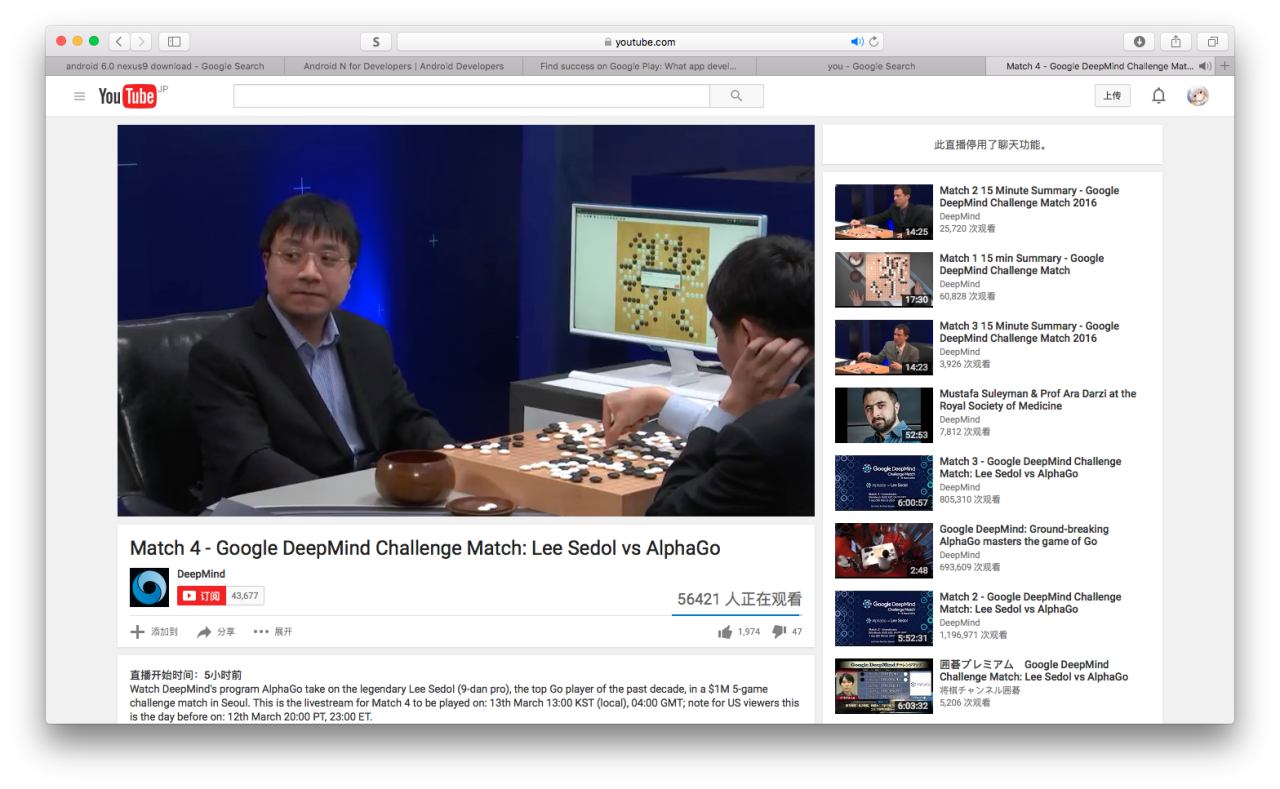Open the user account avatar
Viewport: 1280px width, 789px height.
pos(1197,96)
